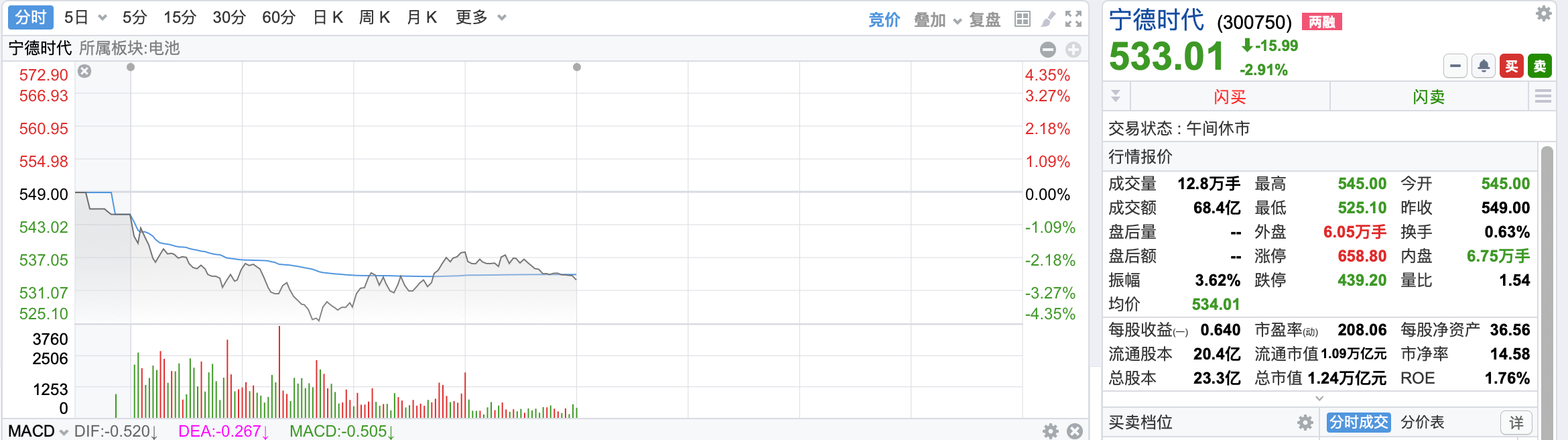Select the 分时成交 tab

click(1359, 423)
